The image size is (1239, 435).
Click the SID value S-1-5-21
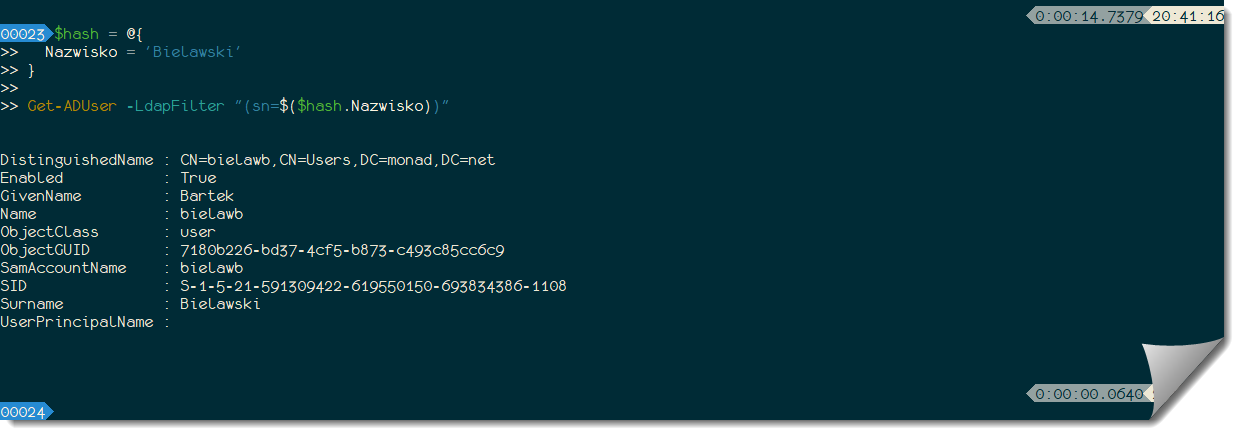point(373,286)
